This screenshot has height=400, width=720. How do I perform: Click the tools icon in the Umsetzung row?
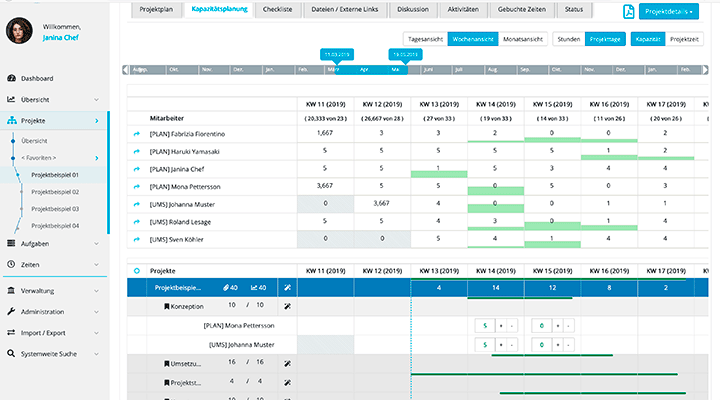click(287, 362)
